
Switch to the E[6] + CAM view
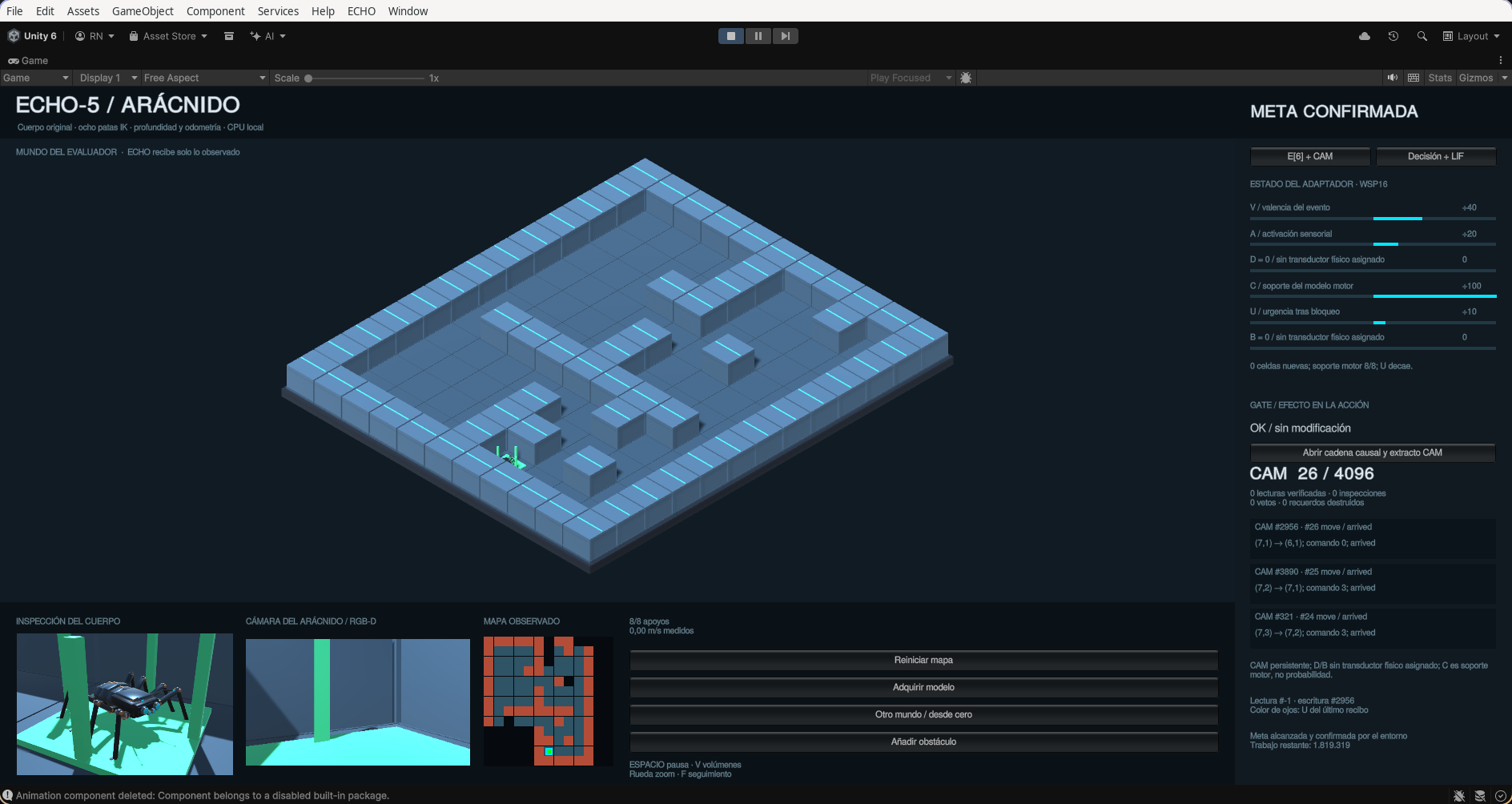point(1310,156)
